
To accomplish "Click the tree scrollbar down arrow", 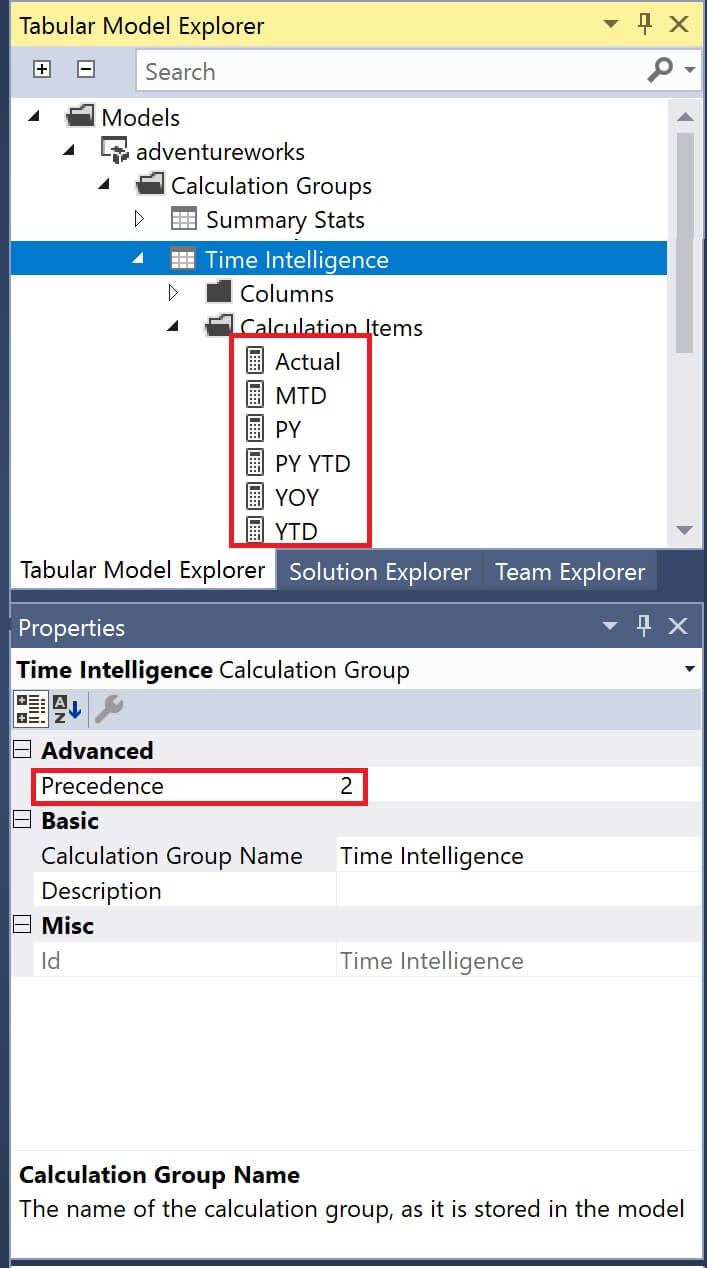I will 685,530.
